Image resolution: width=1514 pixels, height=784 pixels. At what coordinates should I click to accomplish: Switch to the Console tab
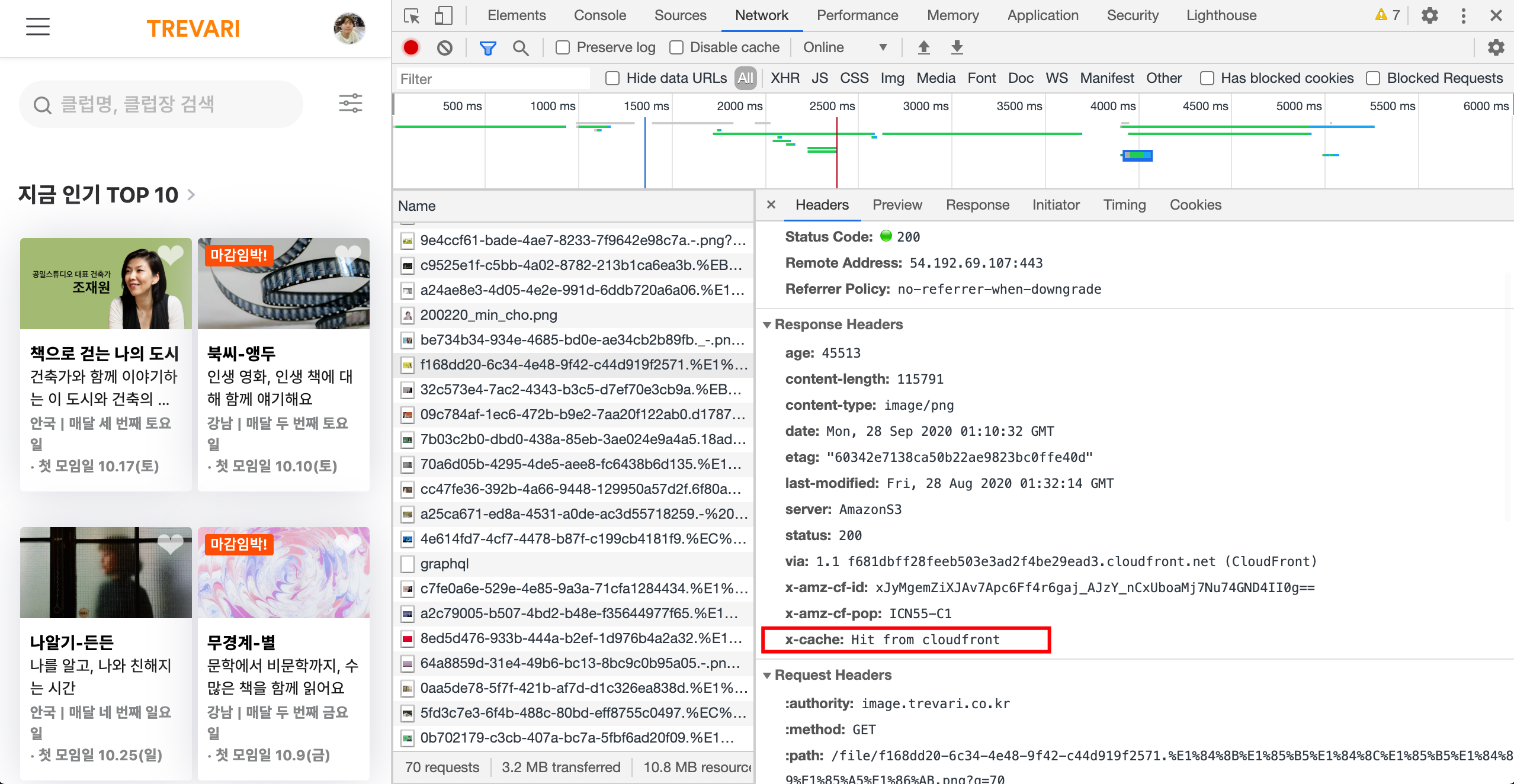599,15
